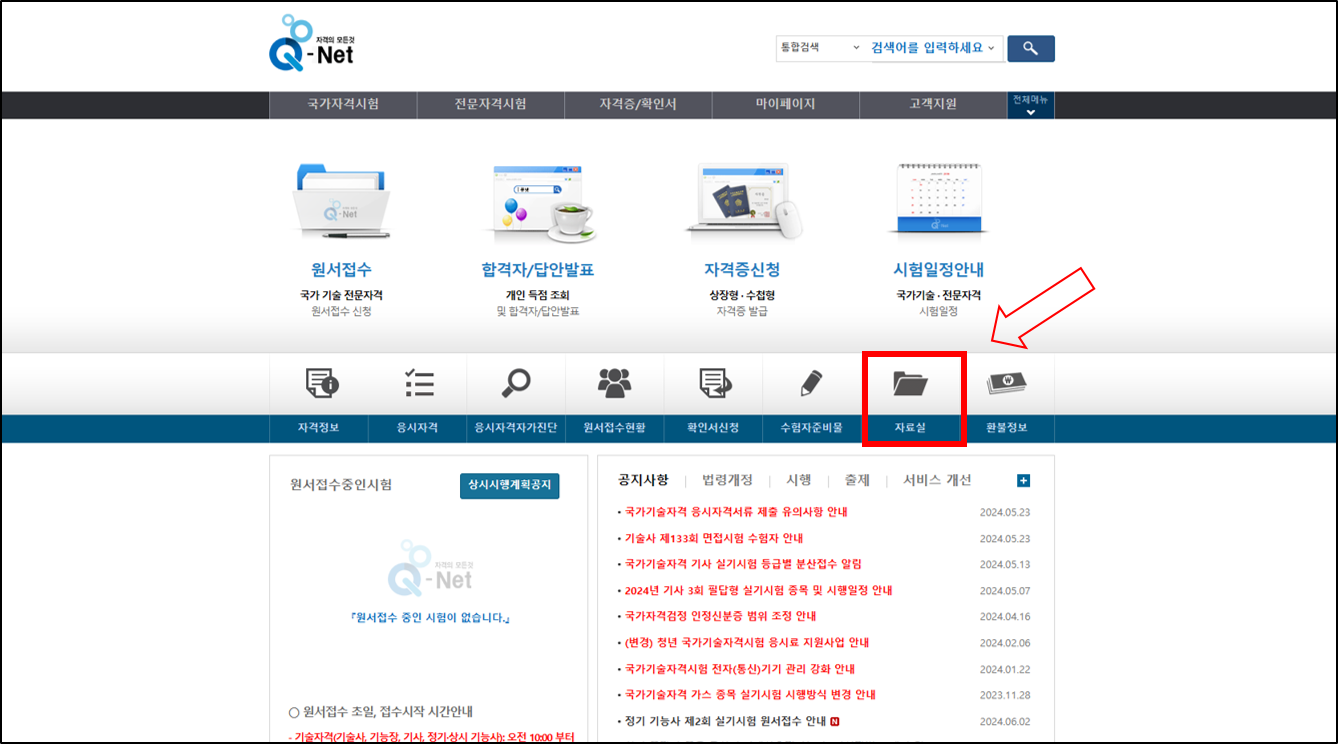The height and width of the screenshot is (744, 1338).
Task: Open the 자료실 folder icon
Action: coord(913,383)
